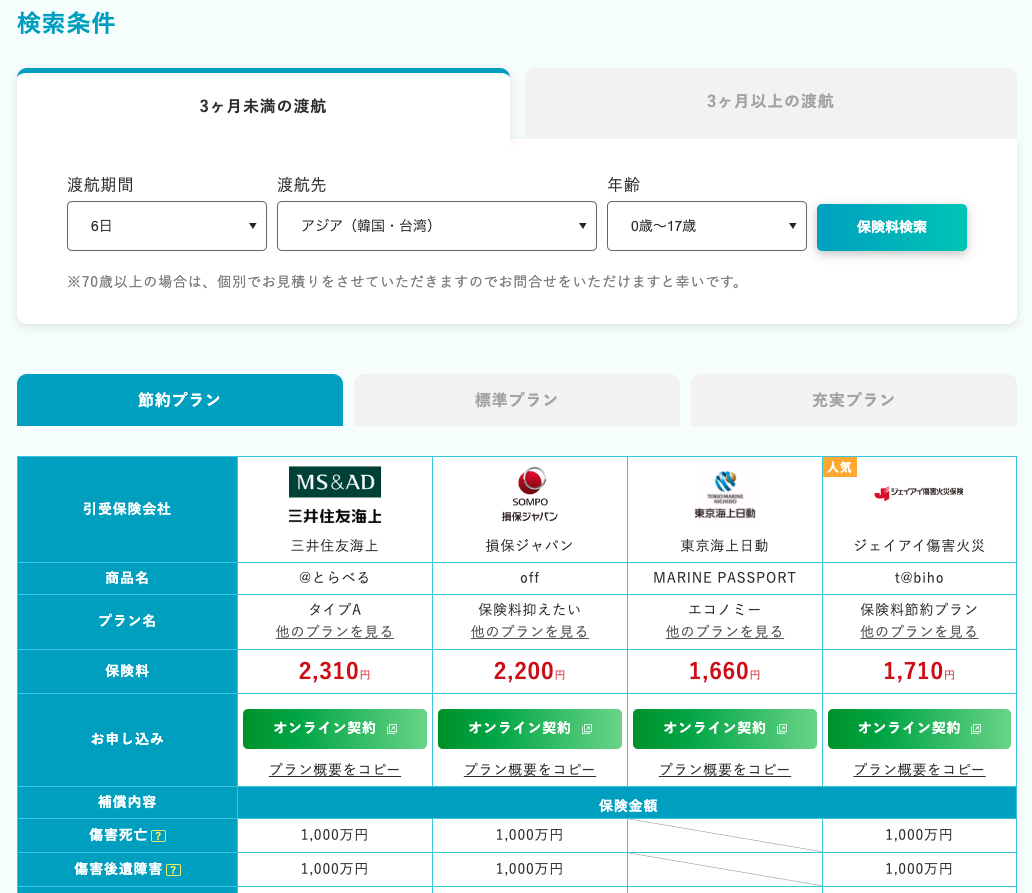Click the help icon beside 傷害後遺障害
Screen dimensions: 1032x893
[x=173, y=870]
